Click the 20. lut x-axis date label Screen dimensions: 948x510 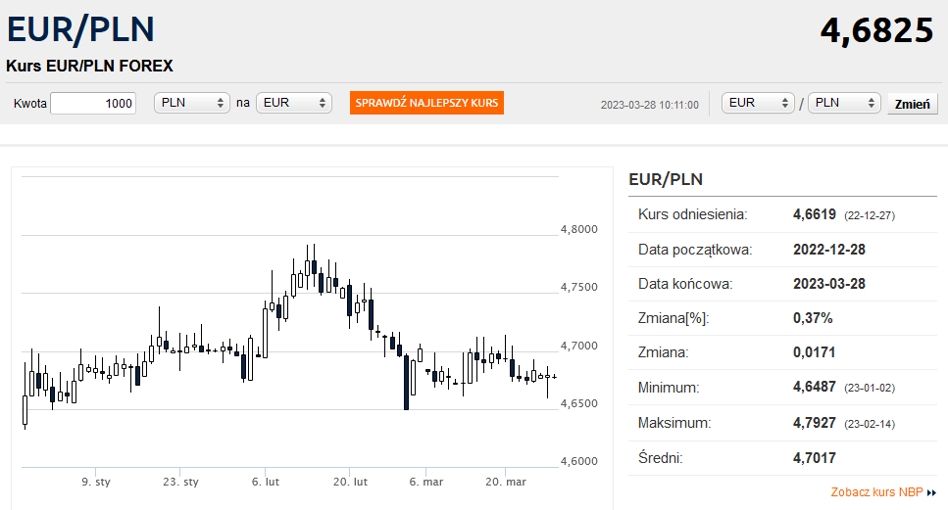coord(350,482)
